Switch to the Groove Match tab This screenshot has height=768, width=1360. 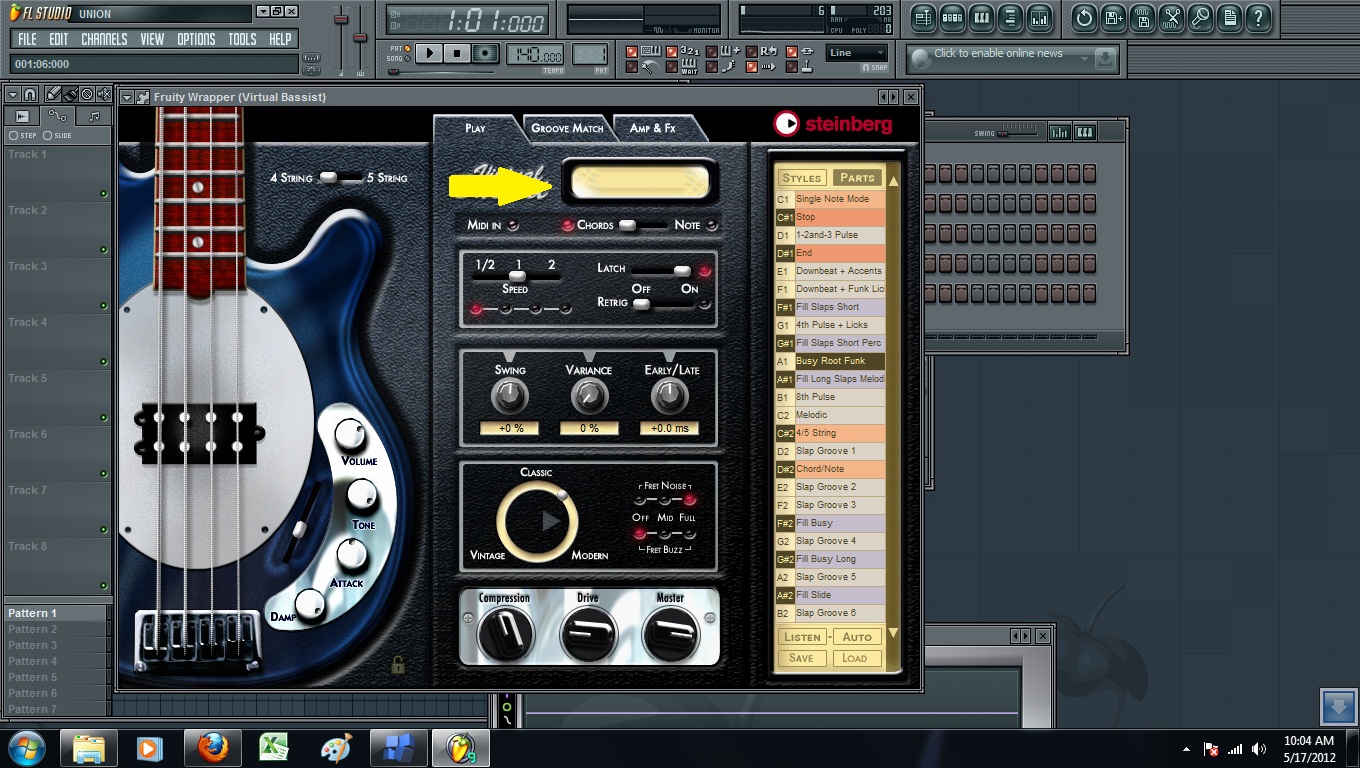click(x=567, y=128)
